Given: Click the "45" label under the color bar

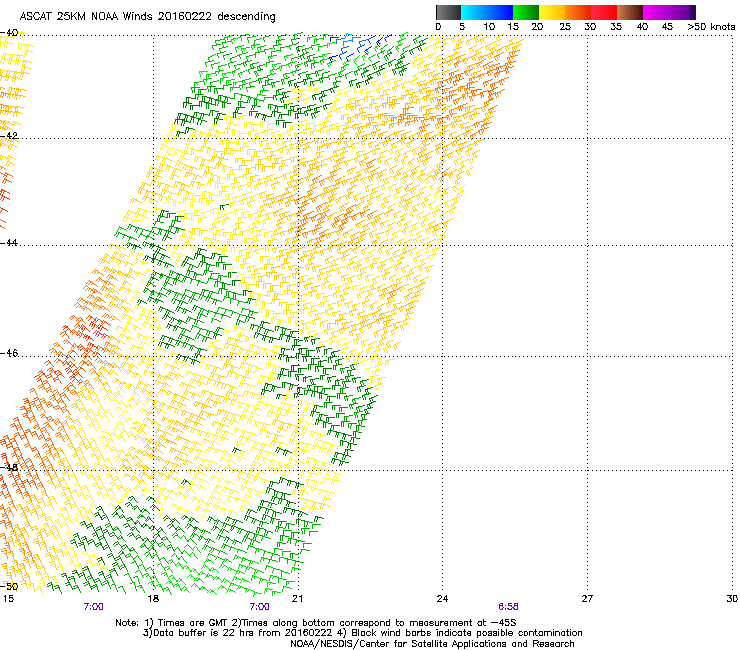Looking at the screenshot, I should pos(667,27).
